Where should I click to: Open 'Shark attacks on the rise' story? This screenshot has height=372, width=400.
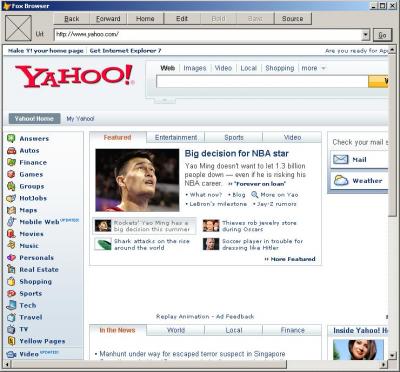(152, 244)
